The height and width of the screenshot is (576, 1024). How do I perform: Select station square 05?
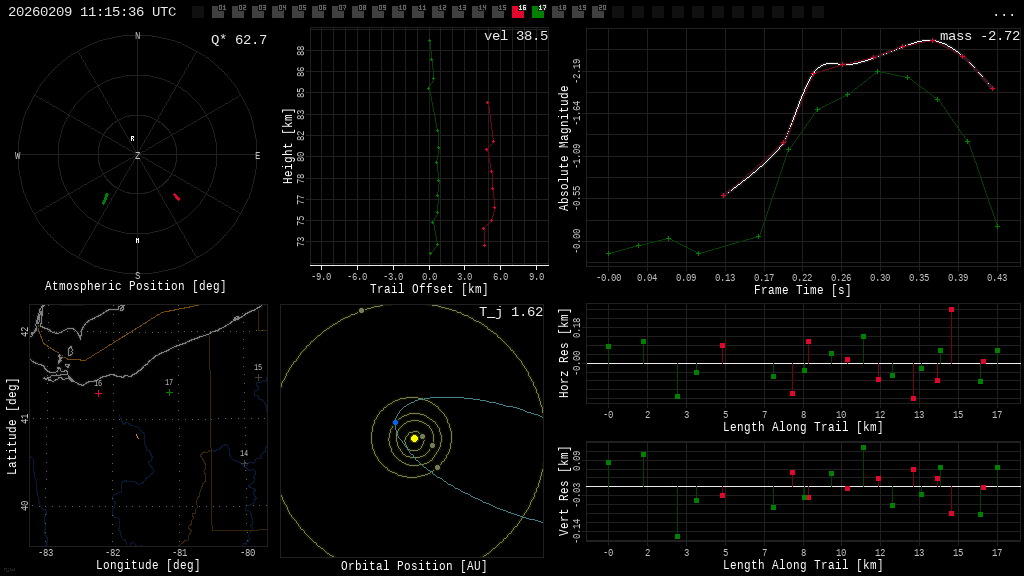(298, 12)
